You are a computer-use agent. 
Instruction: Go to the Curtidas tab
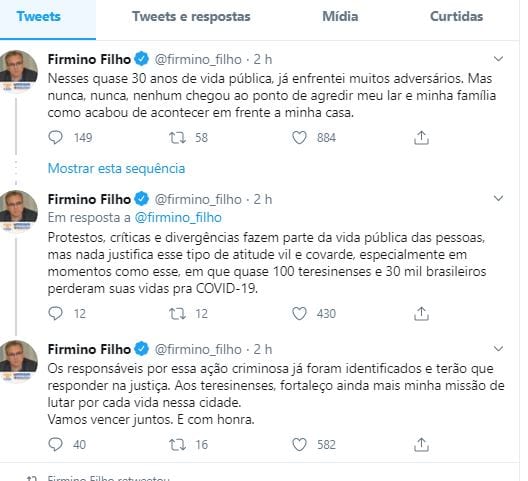pyautogui.click(x=456, y=16)
